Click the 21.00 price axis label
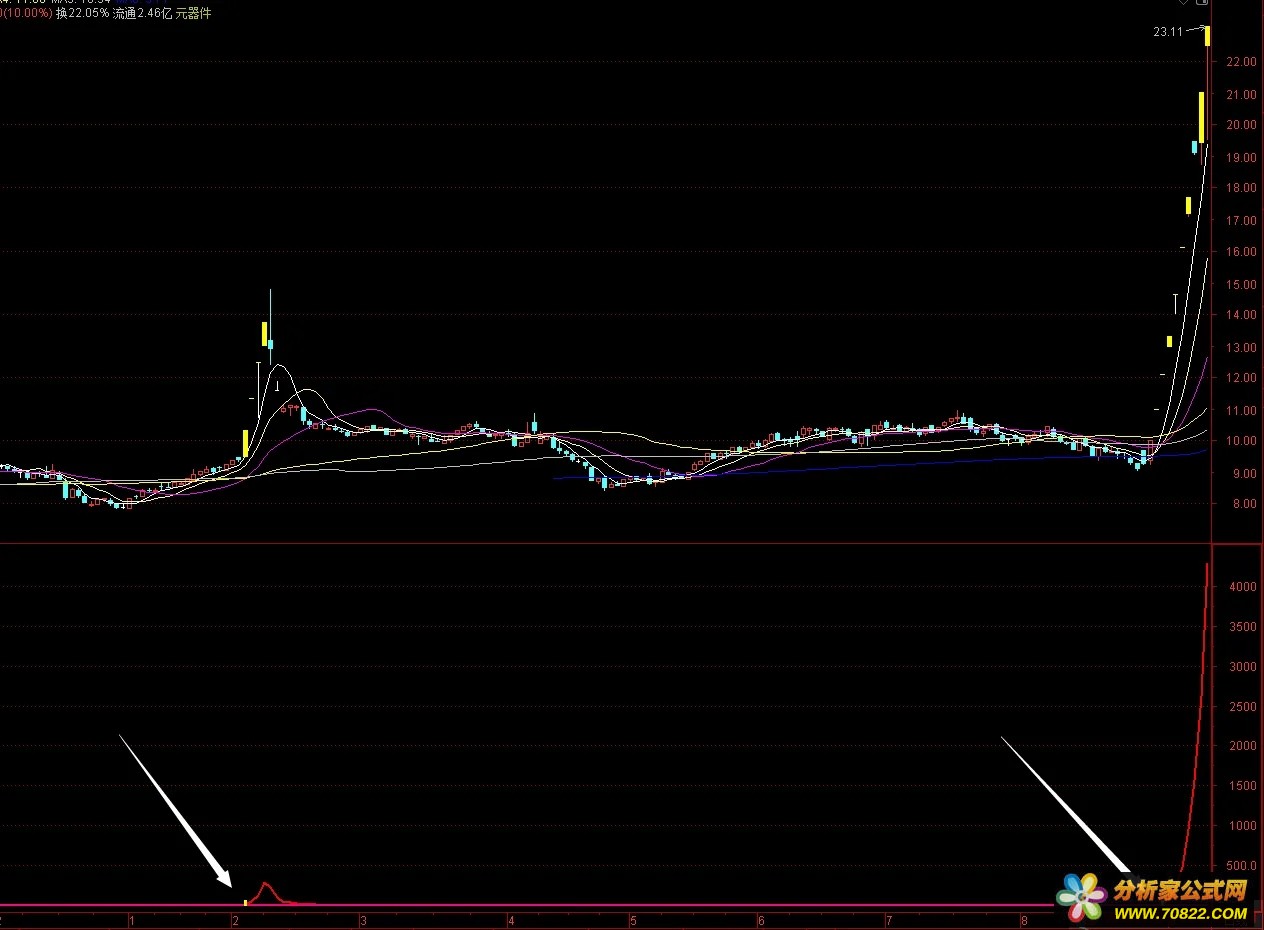The width and height of the screenshot is (1264, 930). pos(1241,95)
